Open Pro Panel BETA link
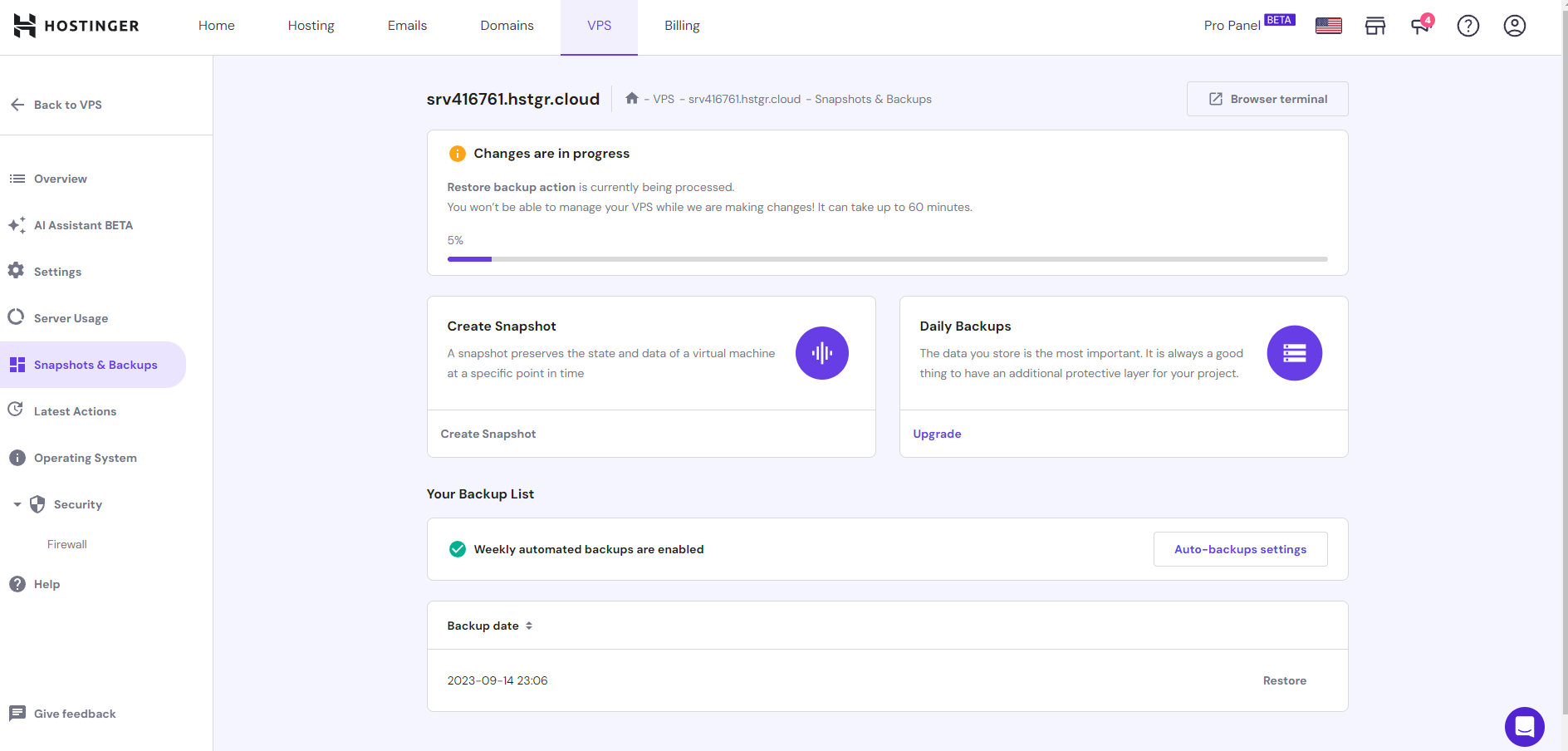 (1250, 24)
